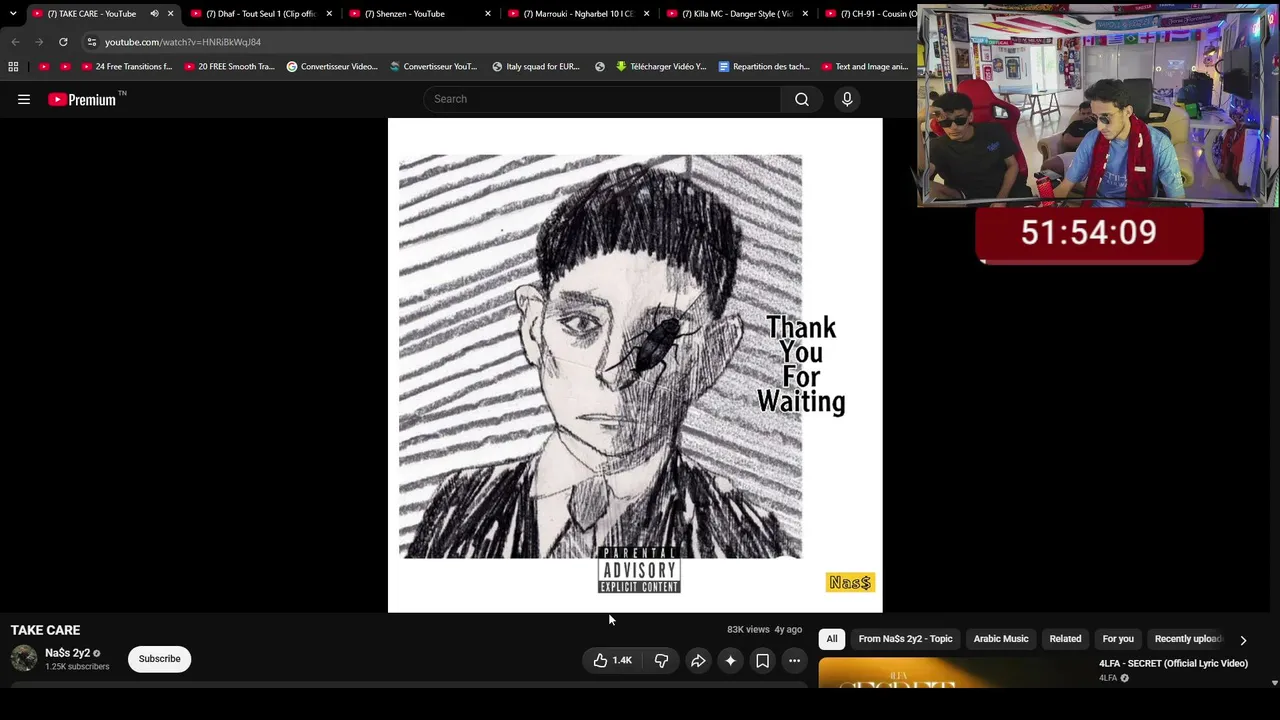Open Convertisseur Video bookmark
Image resolution: width=1280 pixels, height=720 pixels.
point(332,67)
